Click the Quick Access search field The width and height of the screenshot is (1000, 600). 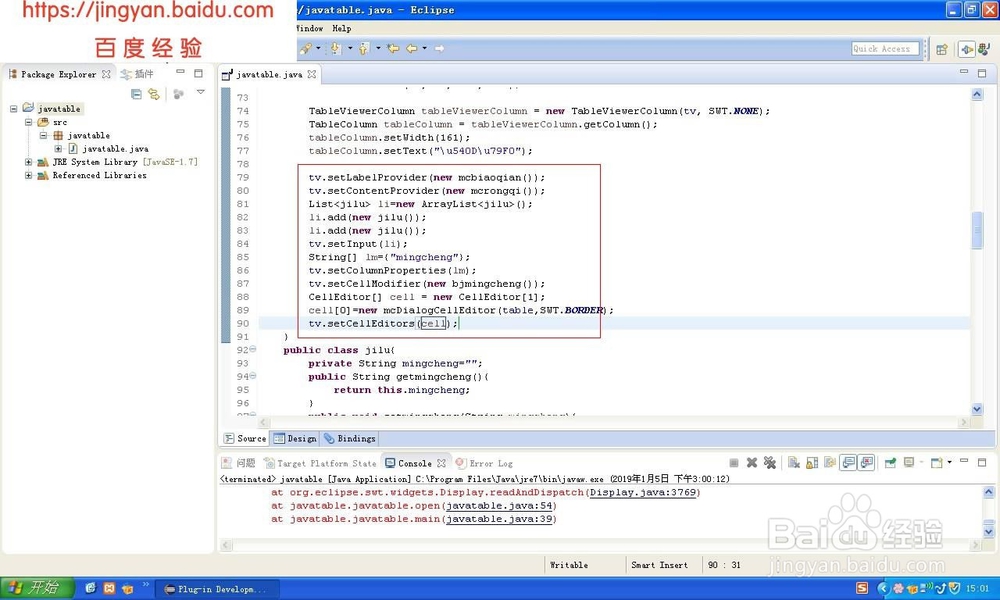885,48
